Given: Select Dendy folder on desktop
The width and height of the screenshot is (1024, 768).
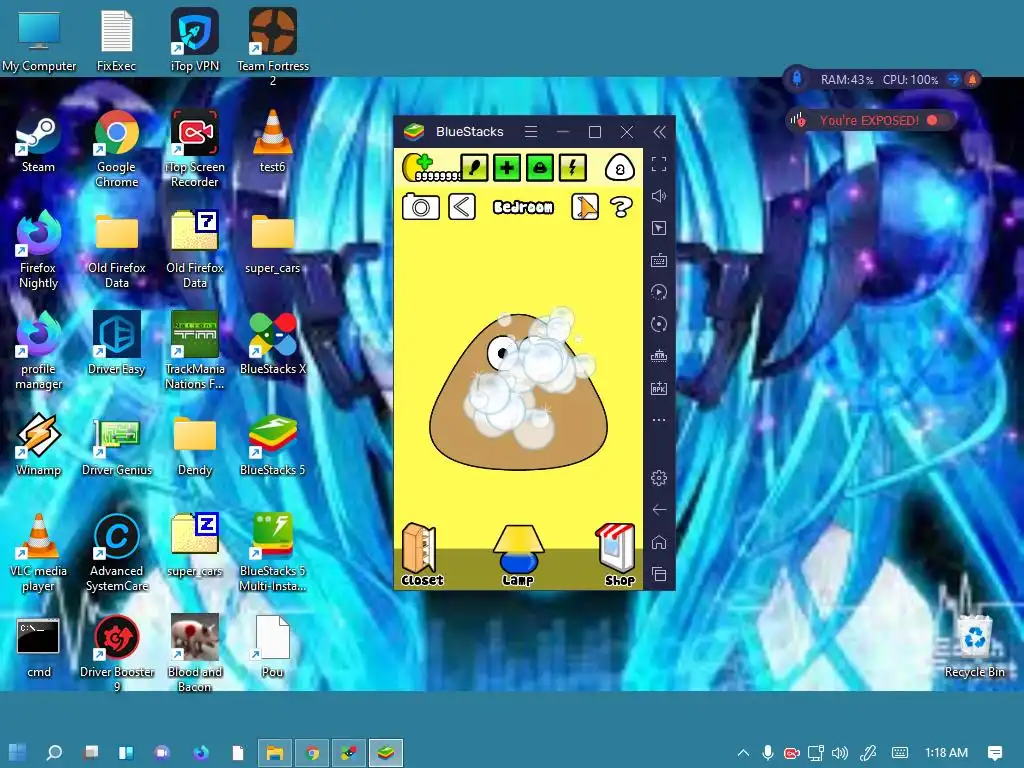Looking at the screenshot, I should 195,445.
